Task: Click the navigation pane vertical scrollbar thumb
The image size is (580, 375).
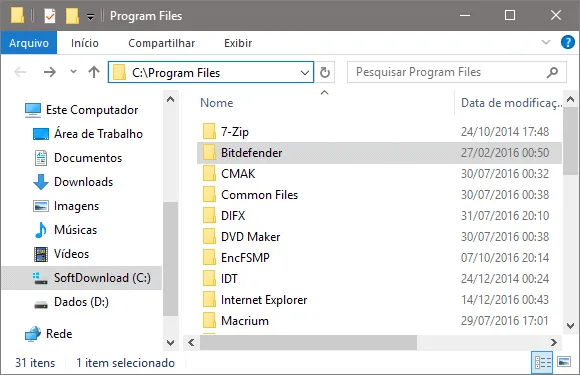Action: [171, 259]
